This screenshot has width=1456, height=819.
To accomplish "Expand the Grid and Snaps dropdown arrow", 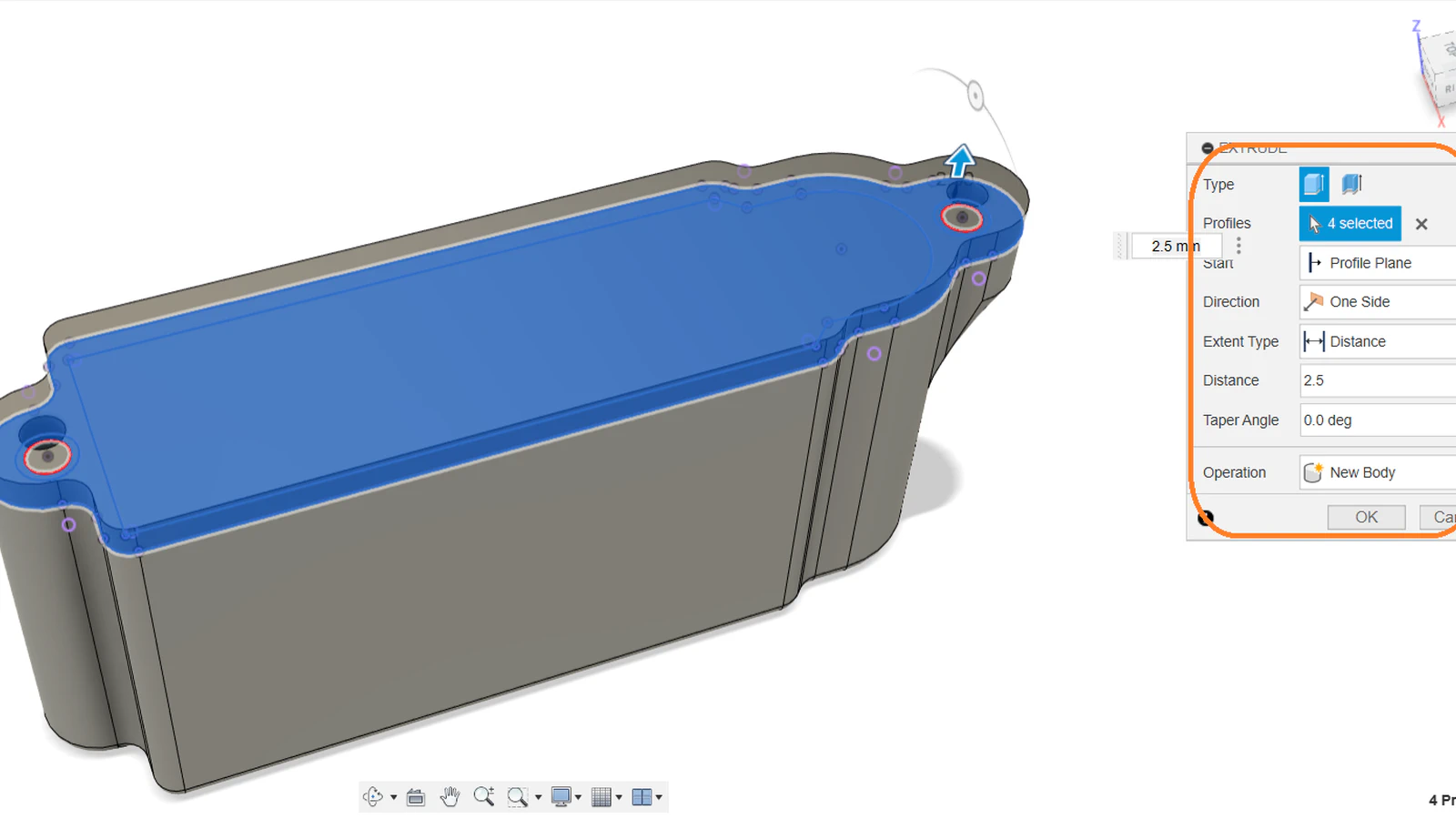I will coord(619,798).
